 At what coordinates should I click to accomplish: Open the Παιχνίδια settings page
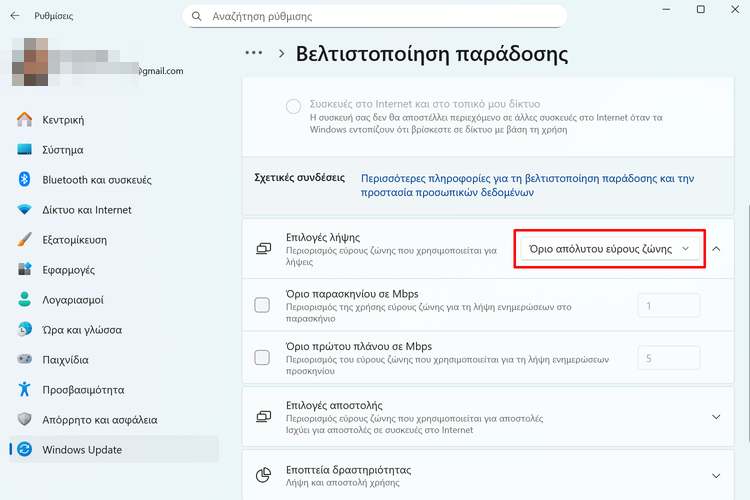tap(65, 360)
